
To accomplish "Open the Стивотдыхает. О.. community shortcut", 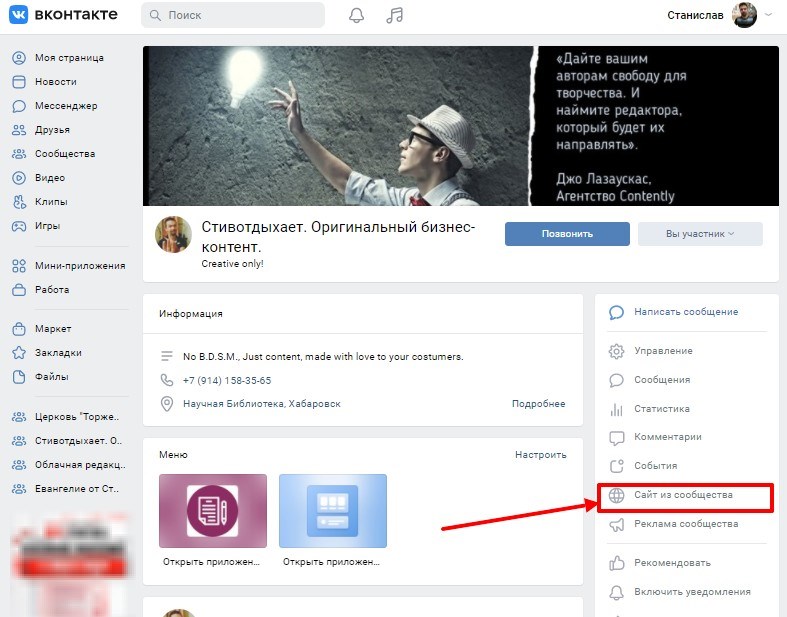I will [x=78, y=441].
